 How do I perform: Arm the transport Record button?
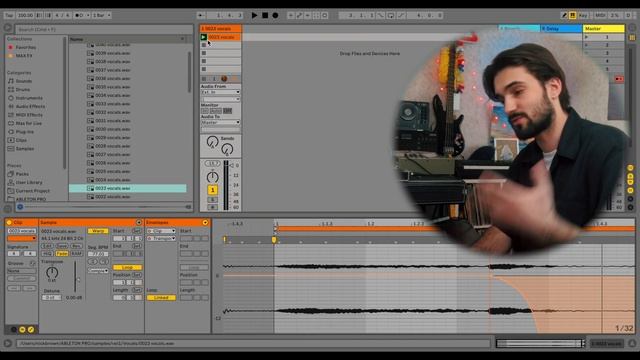point(276,15)
